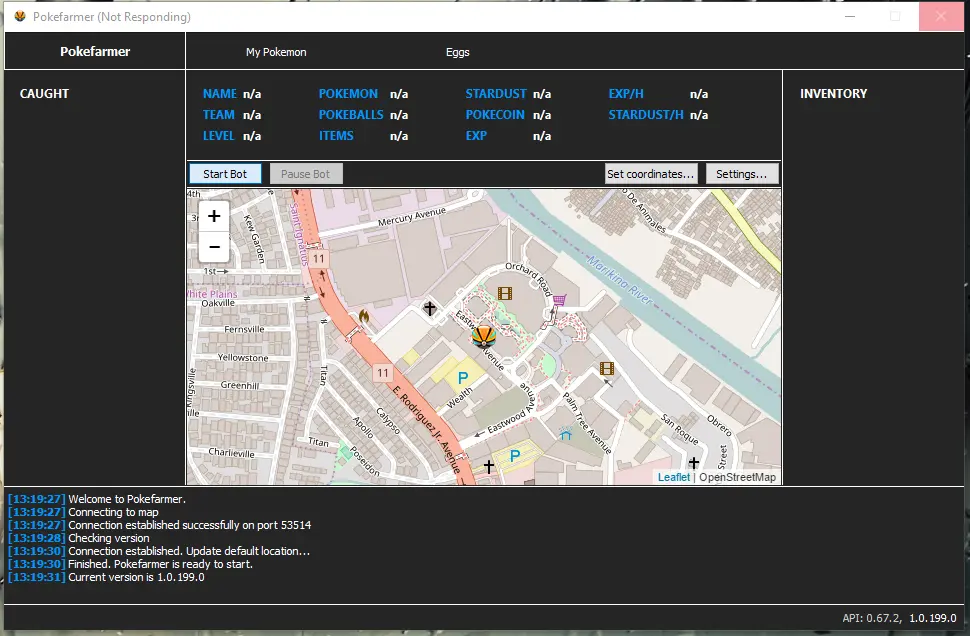
Task: Zoom in on the map with plus button
Action: (x=214, y=216)
